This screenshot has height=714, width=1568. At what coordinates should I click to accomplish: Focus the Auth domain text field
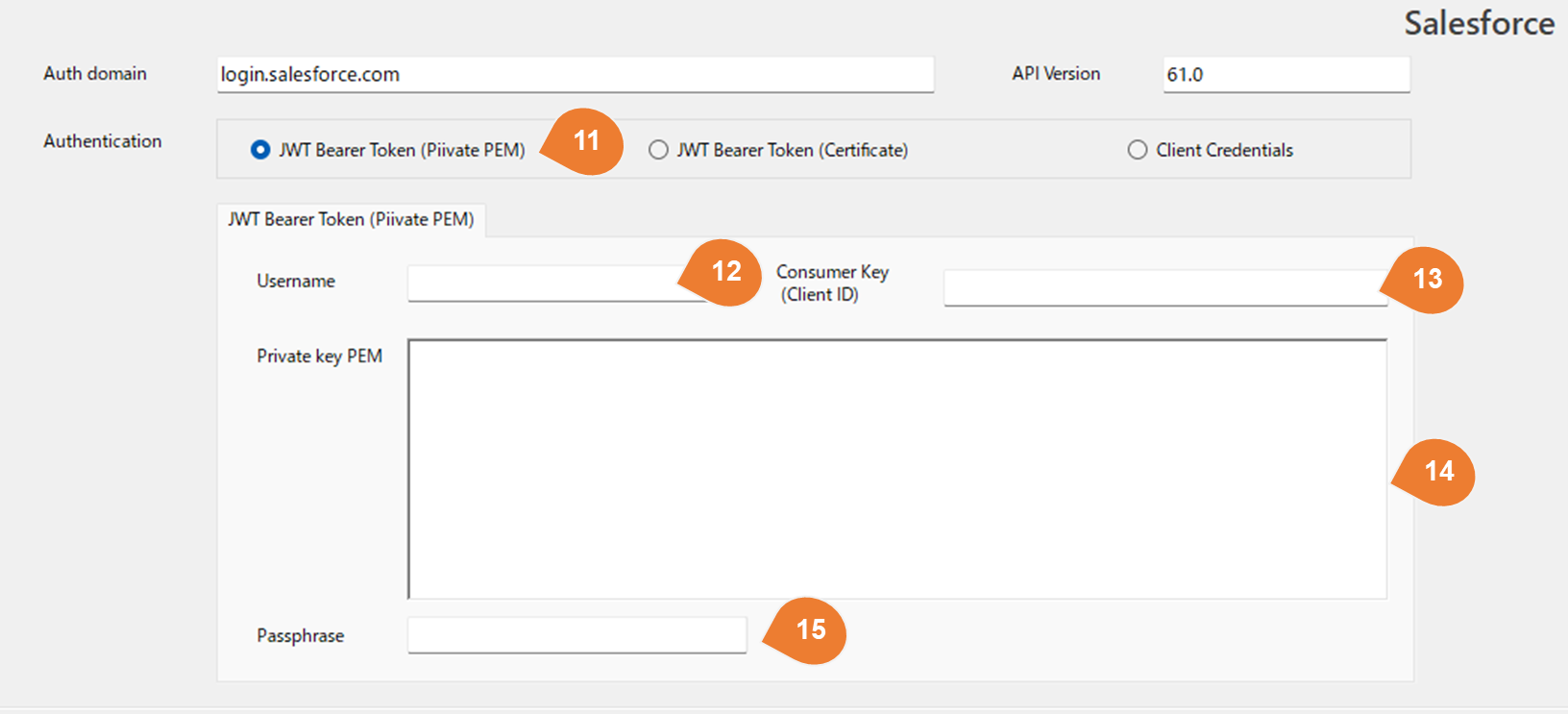[575, 75]
